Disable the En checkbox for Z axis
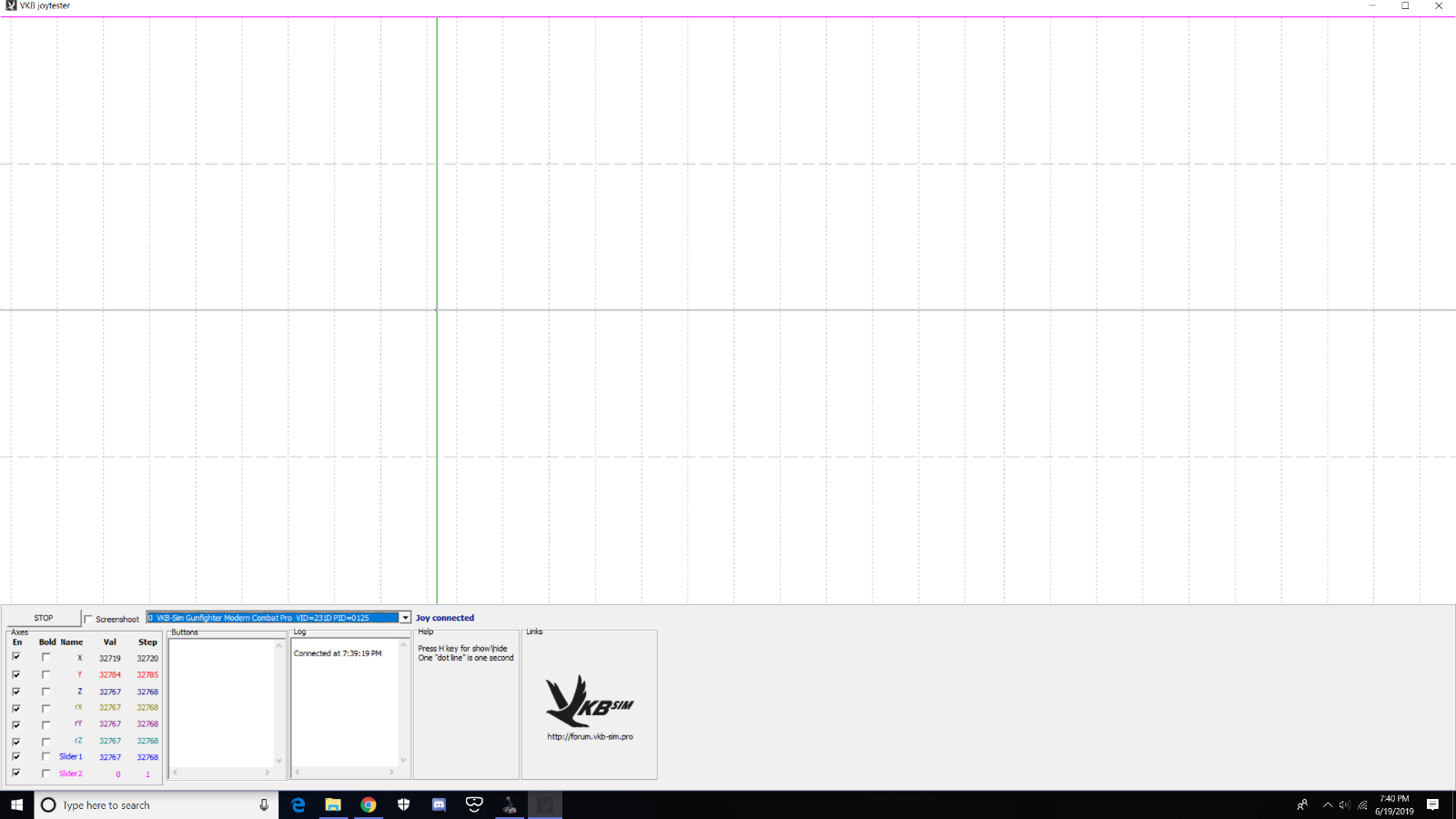Viewport: 1456px width, 819px height. point(16,691)
